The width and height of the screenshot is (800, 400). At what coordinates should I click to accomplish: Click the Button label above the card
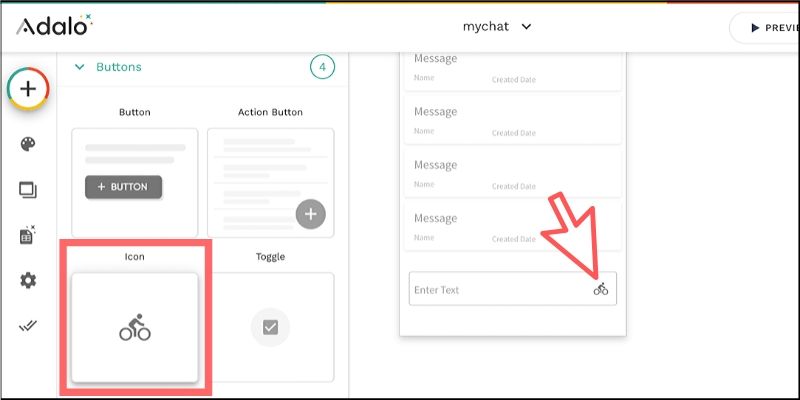pos(135,112)
